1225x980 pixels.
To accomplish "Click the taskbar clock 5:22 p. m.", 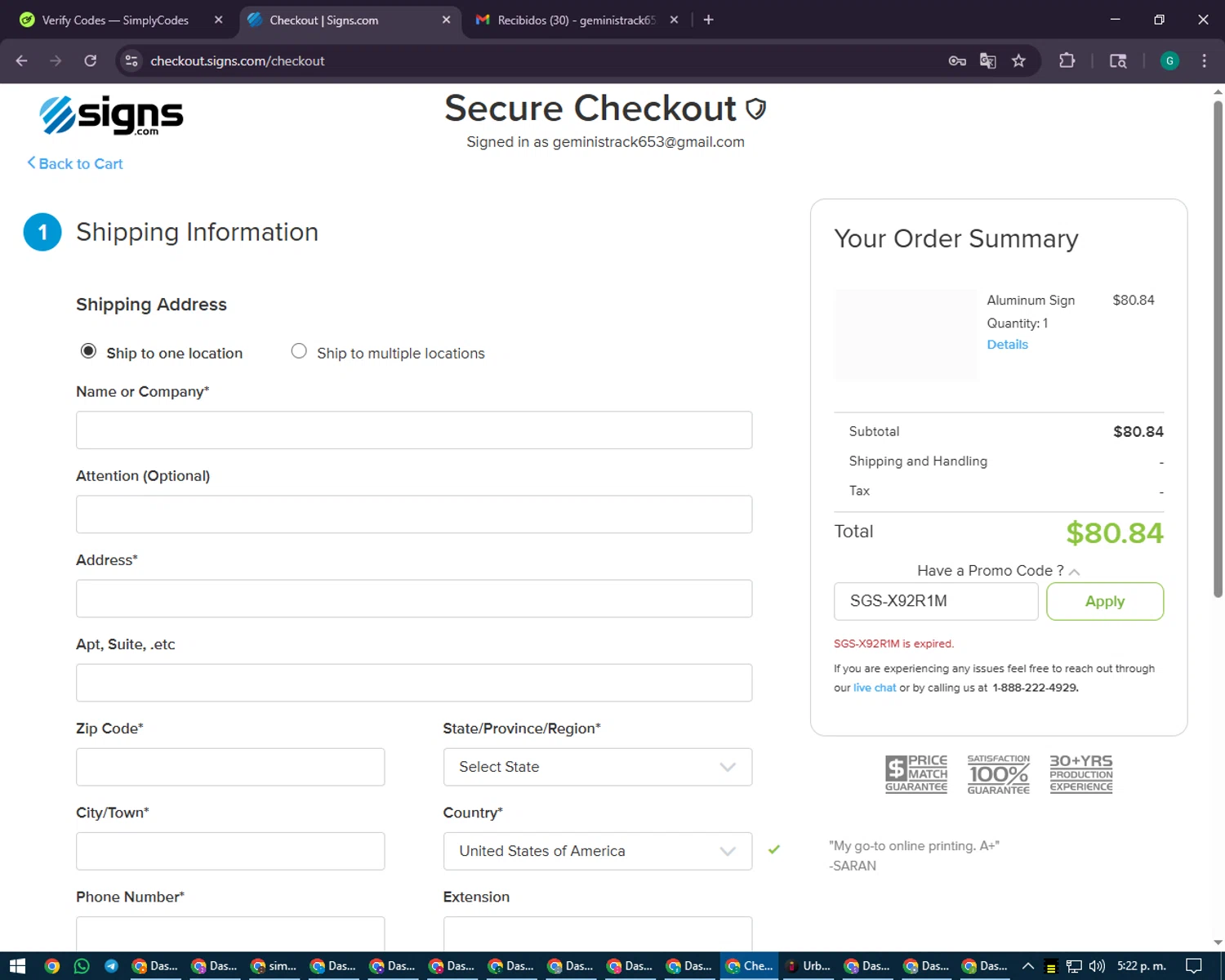I will [1141, 966].
